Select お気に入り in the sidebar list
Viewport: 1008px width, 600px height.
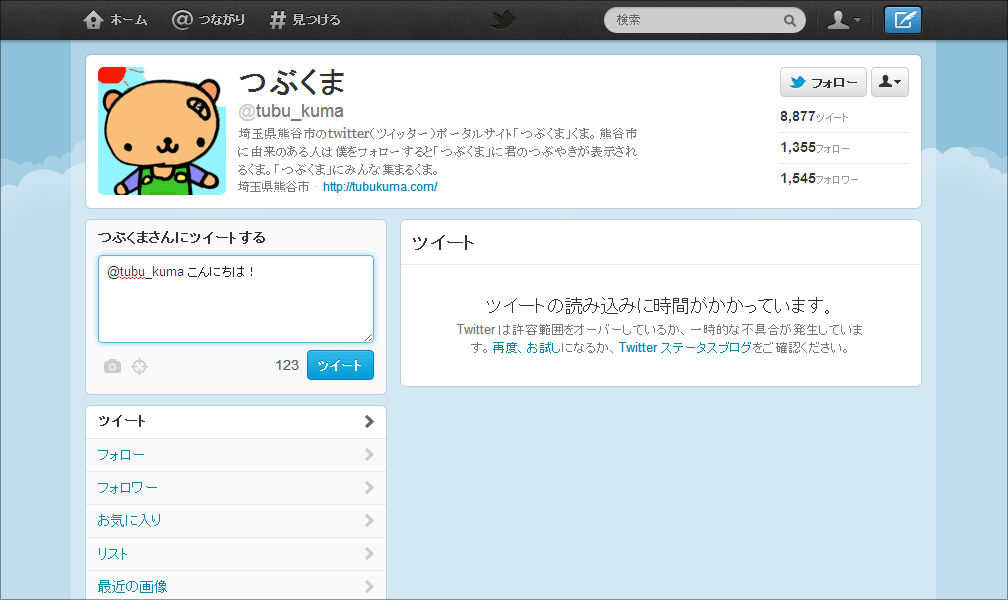(236, 521)
